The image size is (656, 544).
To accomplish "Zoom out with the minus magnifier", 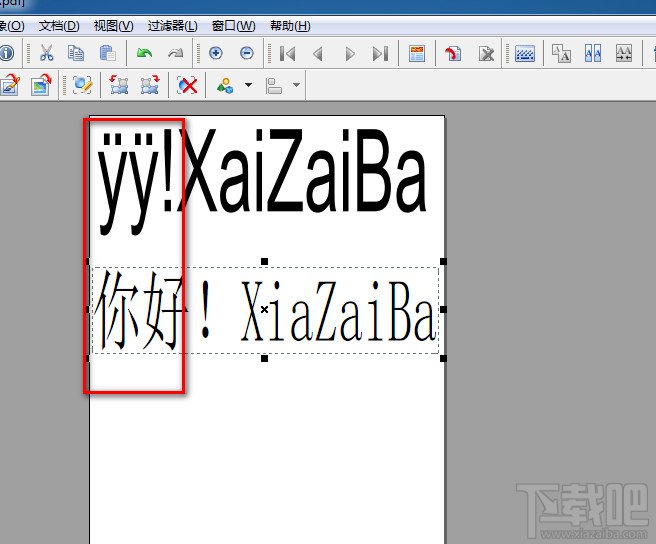I will [247, 53].
